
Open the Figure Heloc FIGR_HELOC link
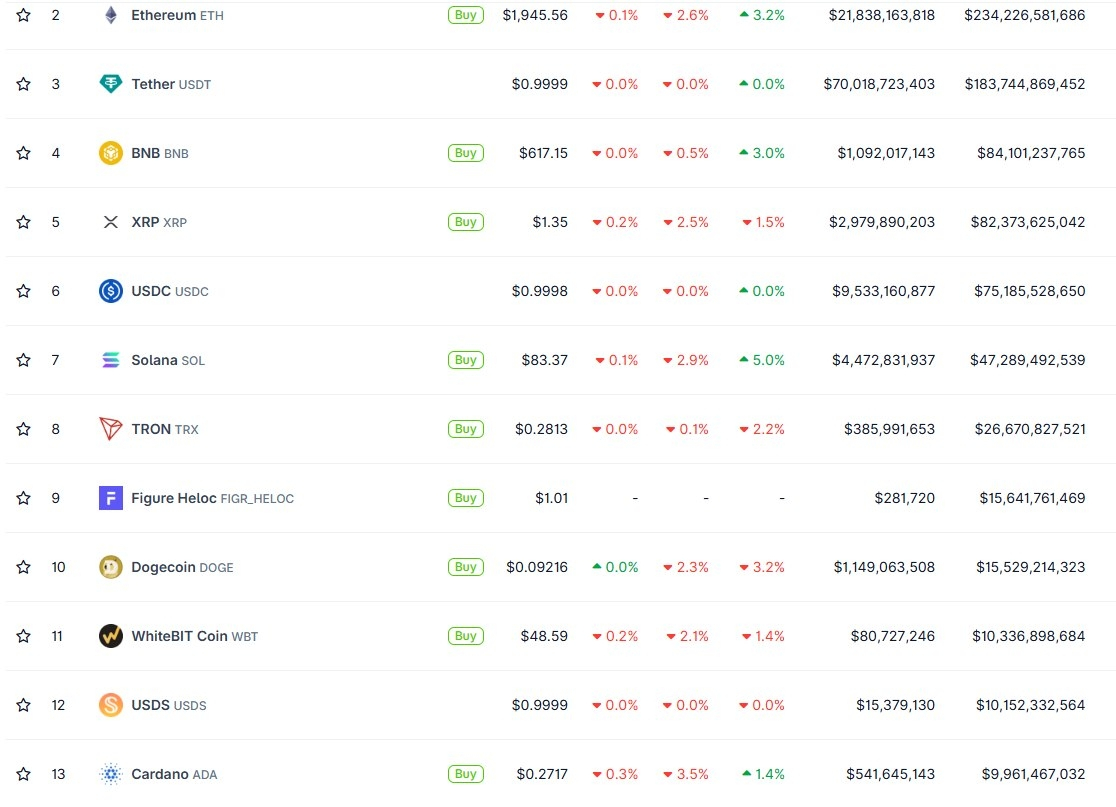pyautogui.click(x=212, y=498)
